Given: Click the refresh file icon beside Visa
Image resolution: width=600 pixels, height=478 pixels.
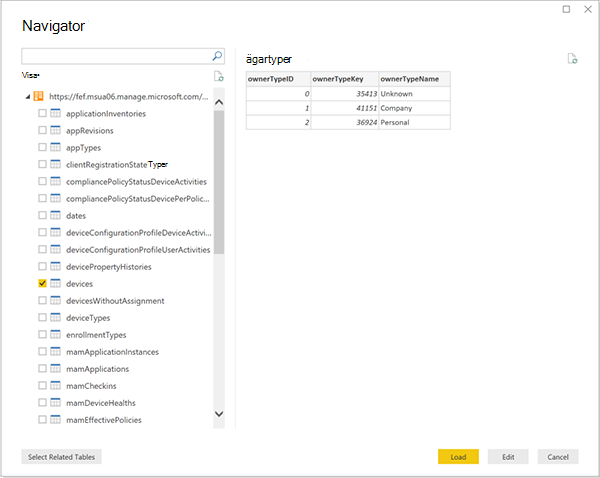Looking at the screenshot, I should [218, 76].
